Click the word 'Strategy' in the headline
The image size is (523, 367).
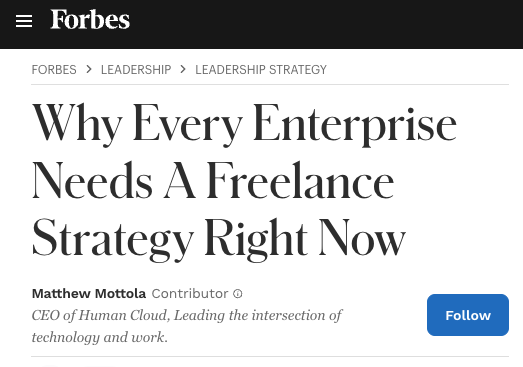click(x=113, y=240)
